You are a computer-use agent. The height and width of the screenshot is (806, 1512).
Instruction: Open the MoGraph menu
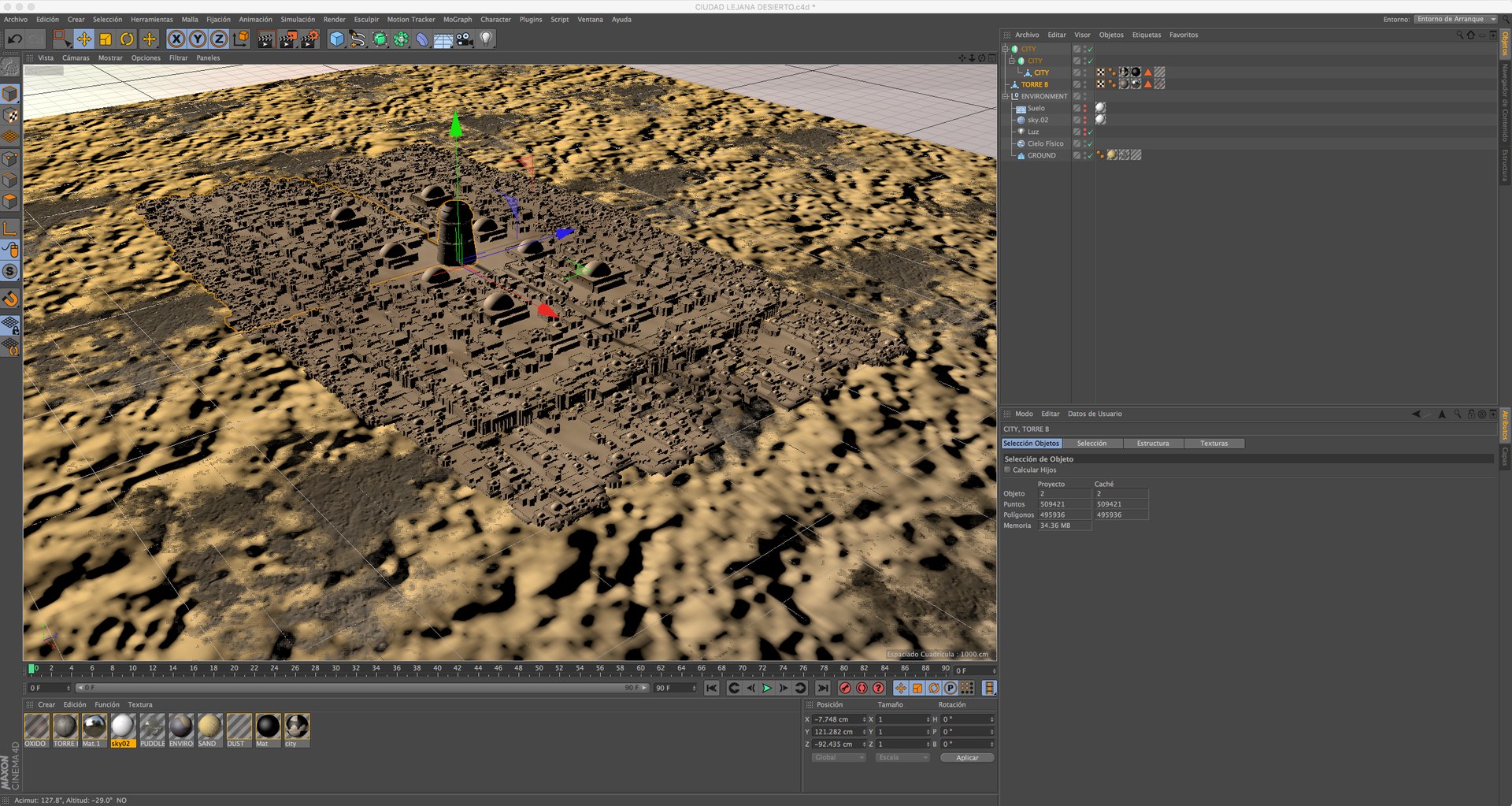pos(458,20)
